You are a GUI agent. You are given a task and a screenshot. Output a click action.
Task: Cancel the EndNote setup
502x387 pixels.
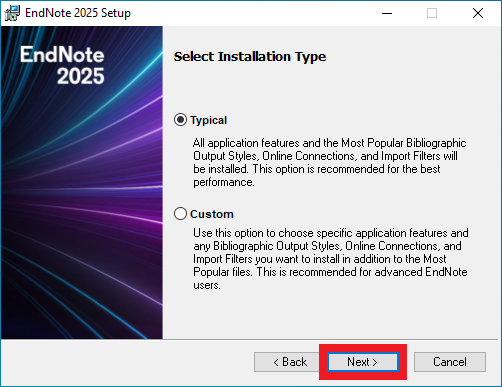[450, 362]
